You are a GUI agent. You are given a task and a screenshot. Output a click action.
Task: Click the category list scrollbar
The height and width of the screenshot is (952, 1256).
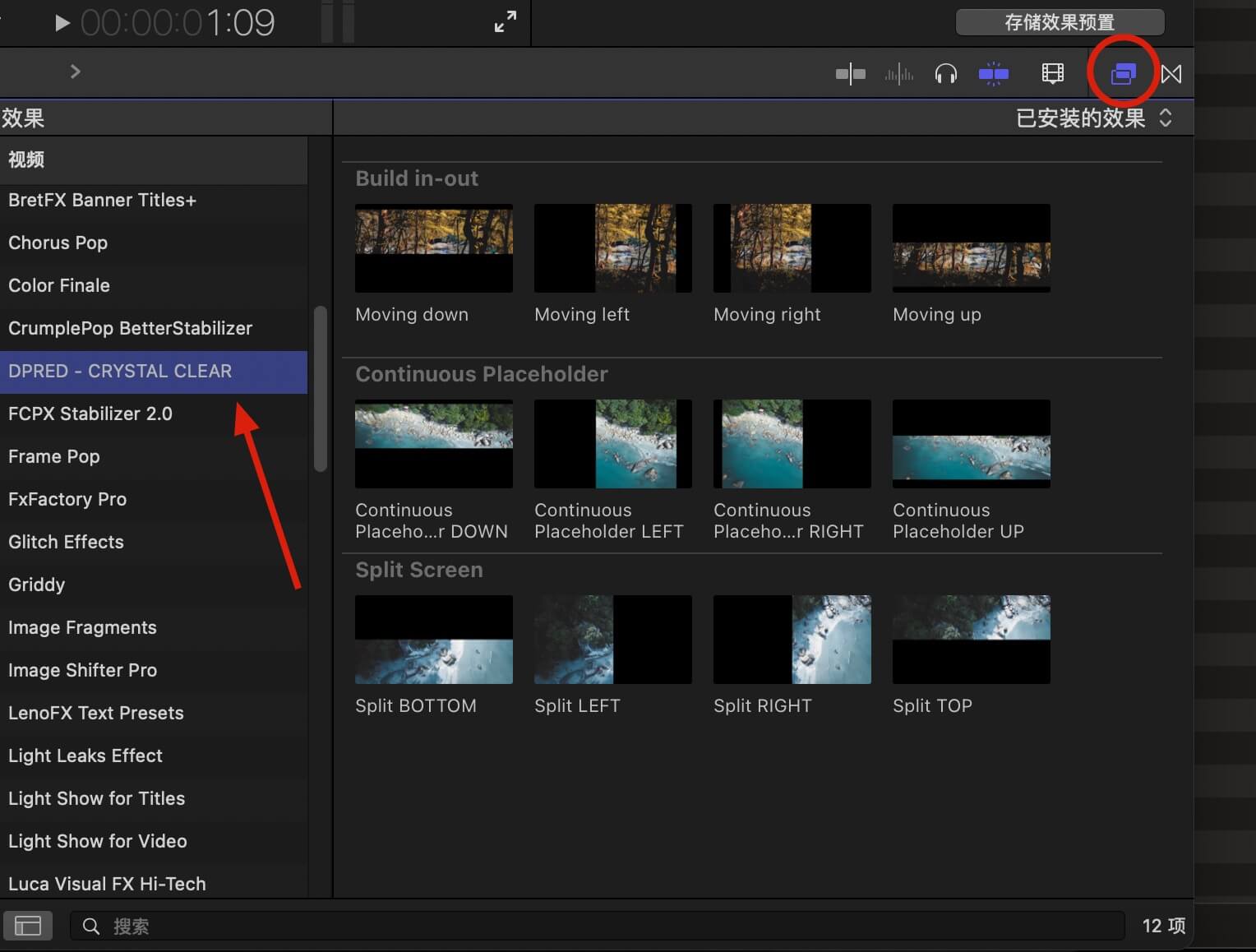point(321,388)
